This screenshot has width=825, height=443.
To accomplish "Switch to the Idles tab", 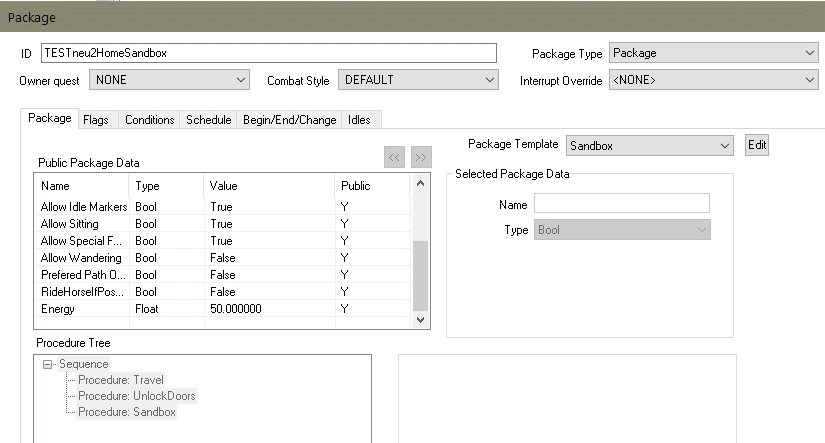I will coord(358,120).
